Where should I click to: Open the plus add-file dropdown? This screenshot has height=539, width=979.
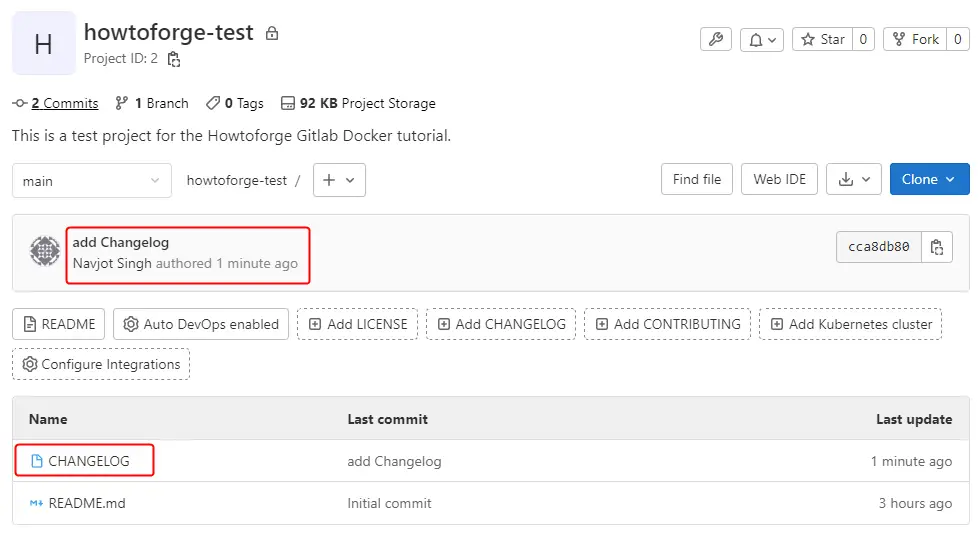[x=339, y=180]
